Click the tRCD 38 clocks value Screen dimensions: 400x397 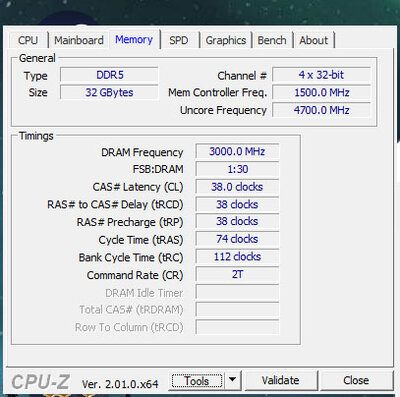[x=237, y=204]
